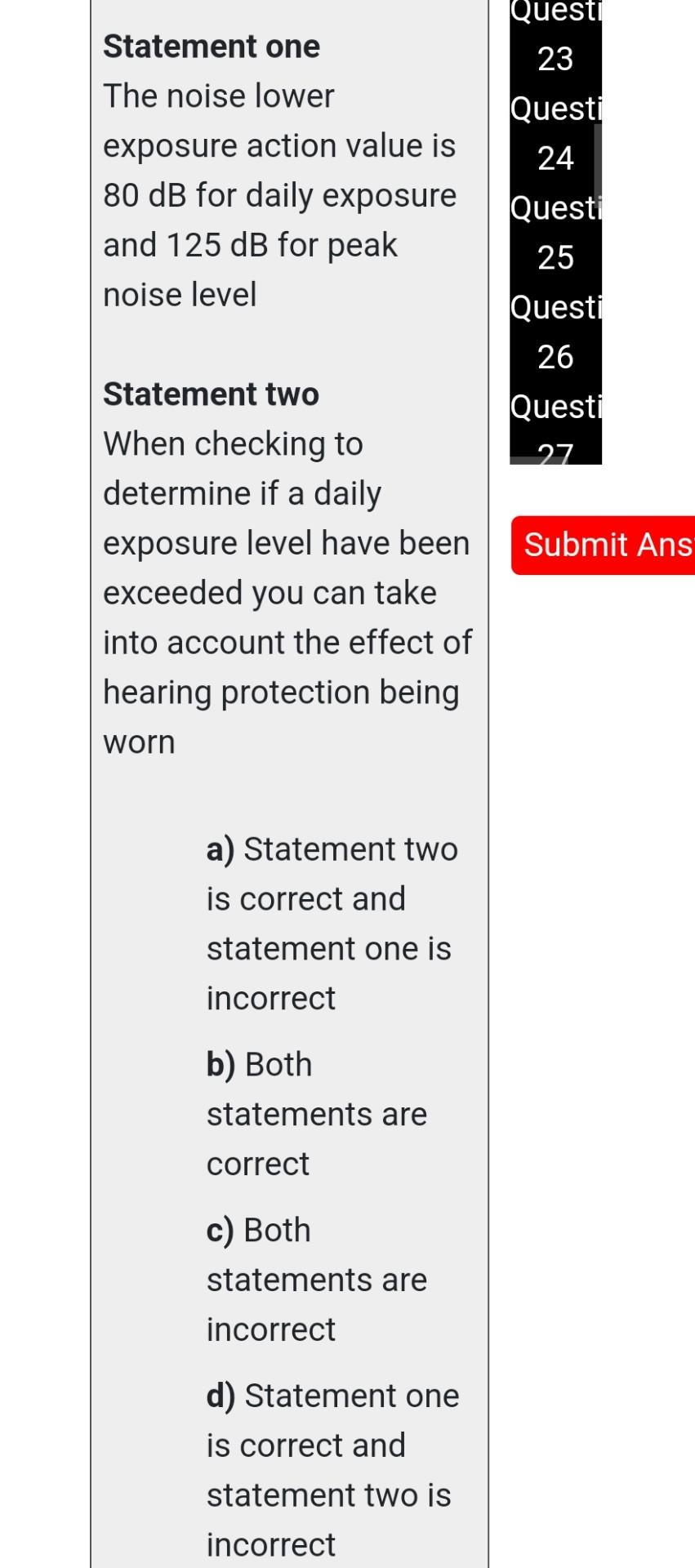The image size is (695, 1568).
Task: Open Question 27 at bottom of list
Action: 554,431
